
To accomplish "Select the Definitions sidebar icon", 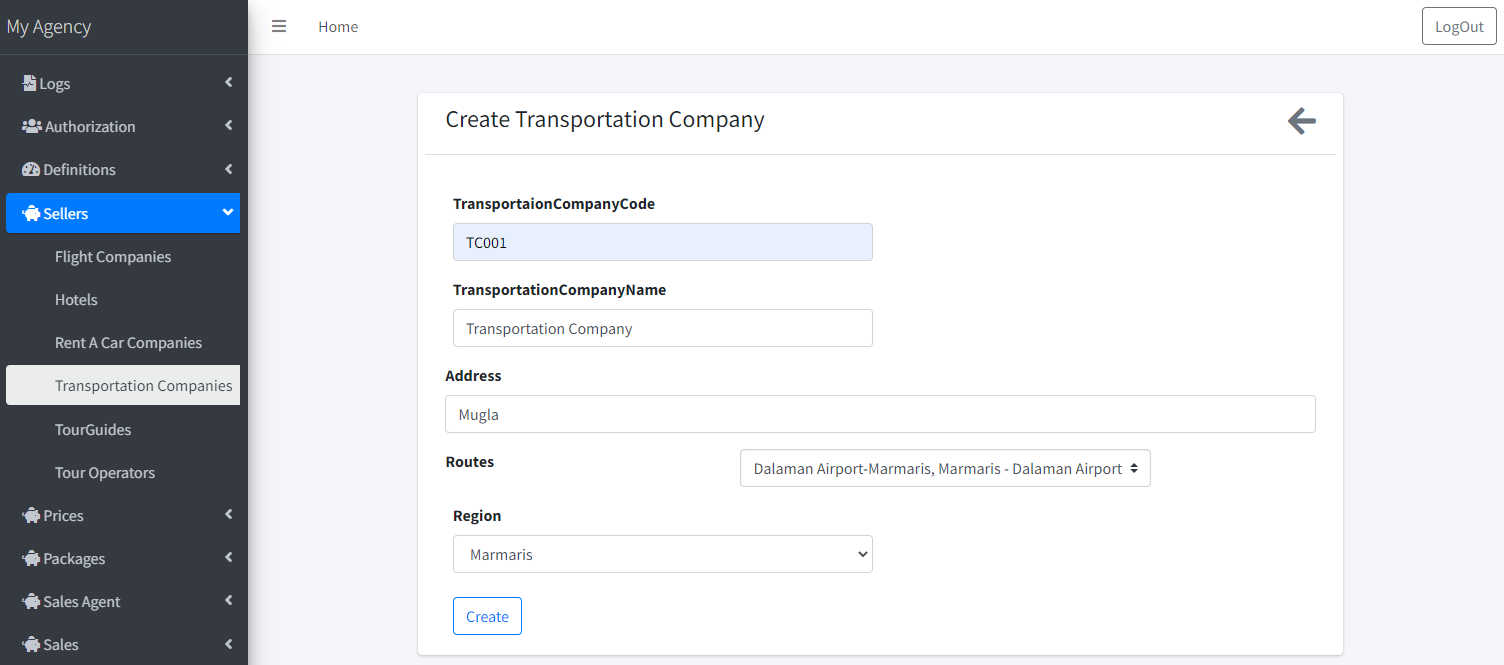I will click(x=30, y=169).
